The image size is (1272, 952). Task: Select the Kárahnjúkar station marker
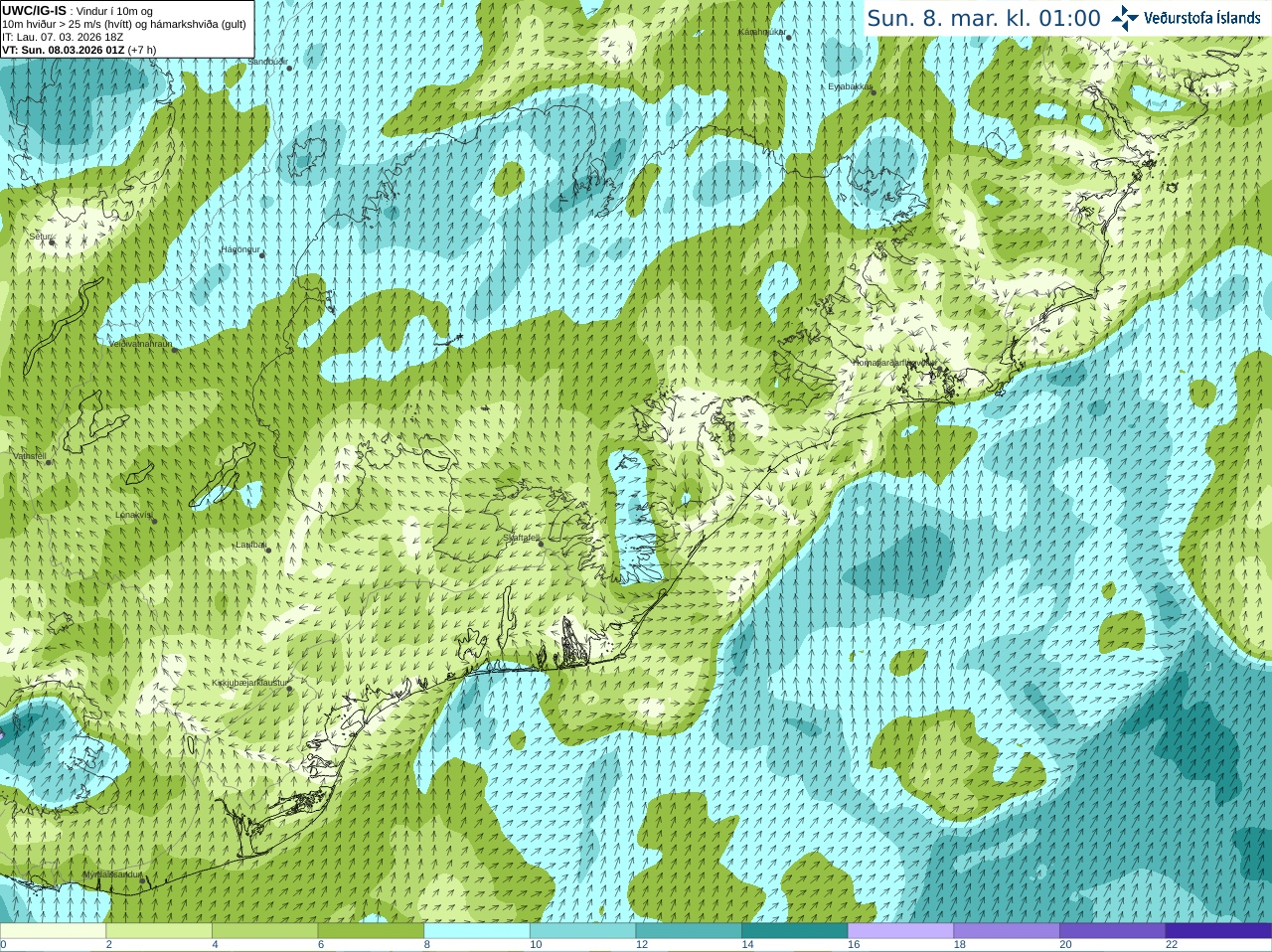(x=790, y=38)
